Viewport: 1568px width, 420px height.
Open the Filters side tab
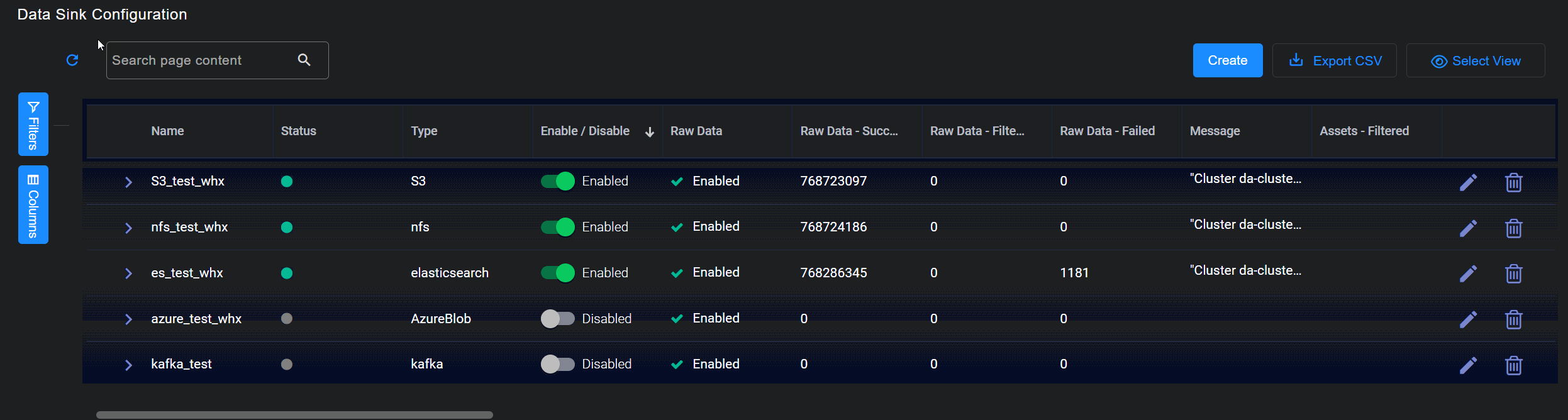33,124
